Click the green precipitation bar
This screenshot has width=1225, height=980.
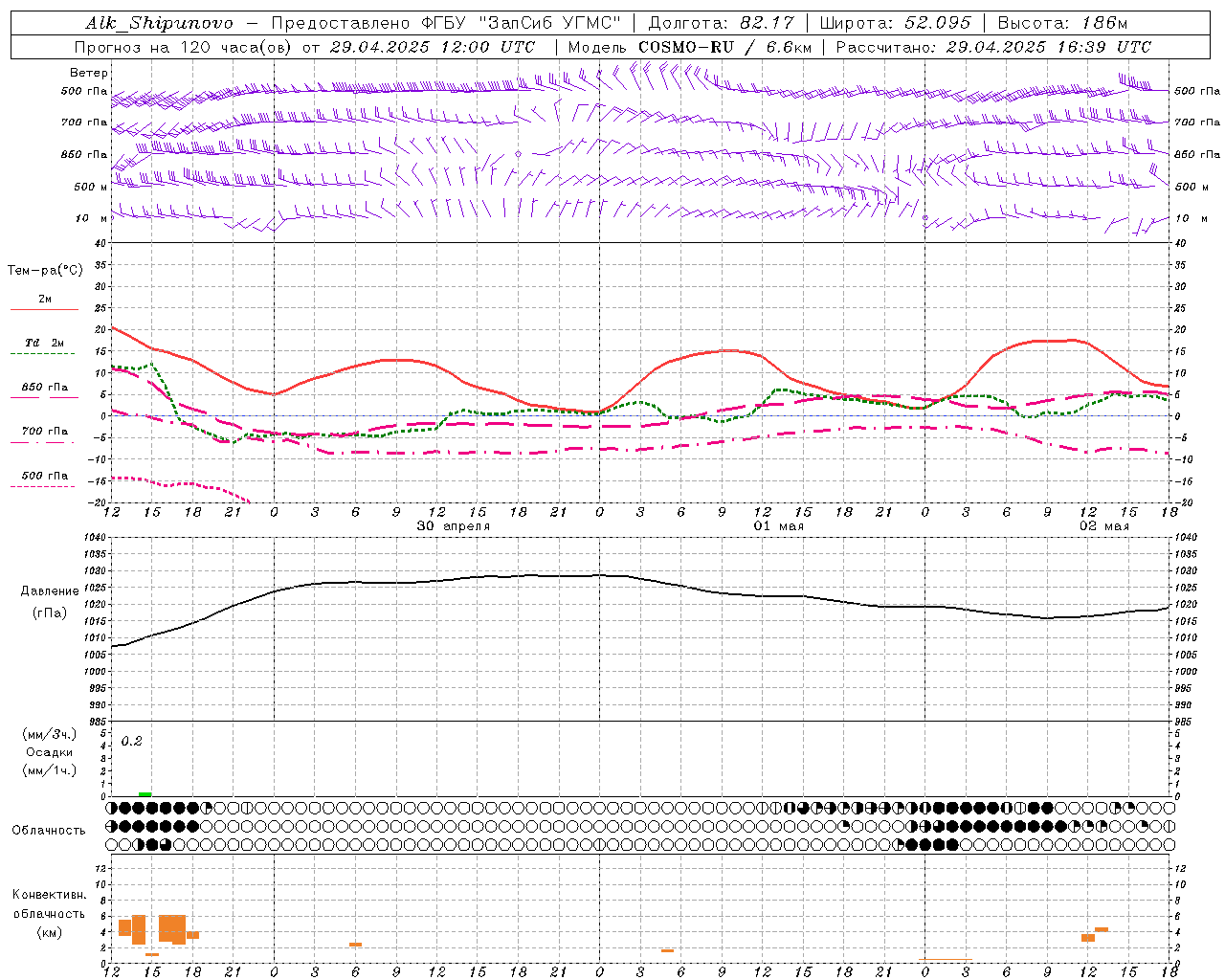tap(145, 794)
